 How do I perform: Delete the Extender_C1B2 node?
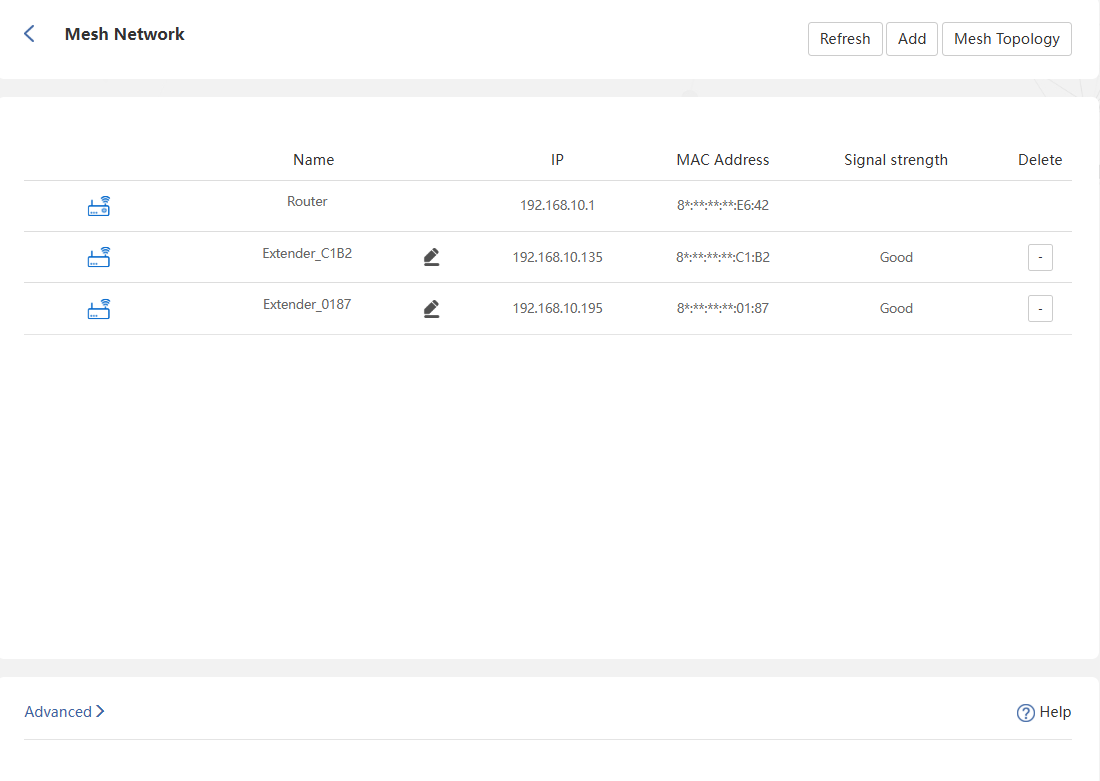click(x=1040, y=258)
